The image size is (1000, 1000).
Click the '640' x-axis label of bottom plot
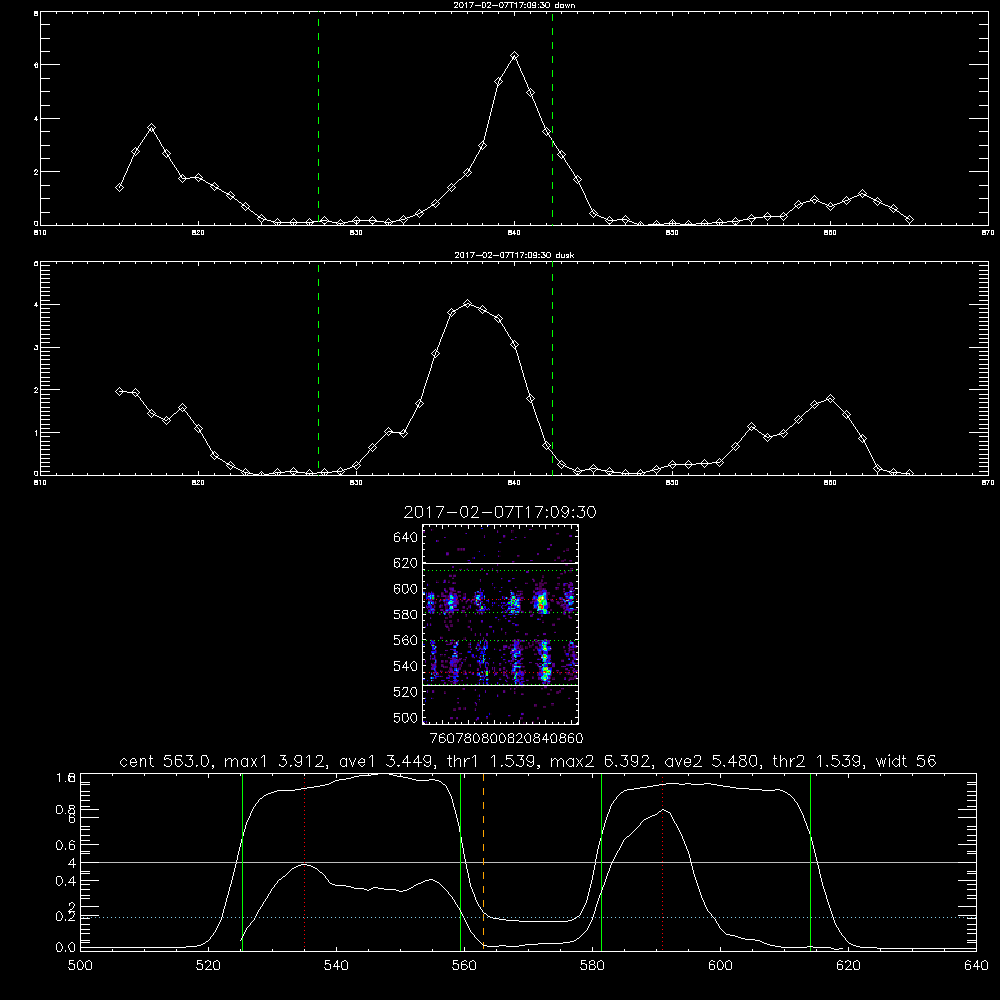click(976, 966)
